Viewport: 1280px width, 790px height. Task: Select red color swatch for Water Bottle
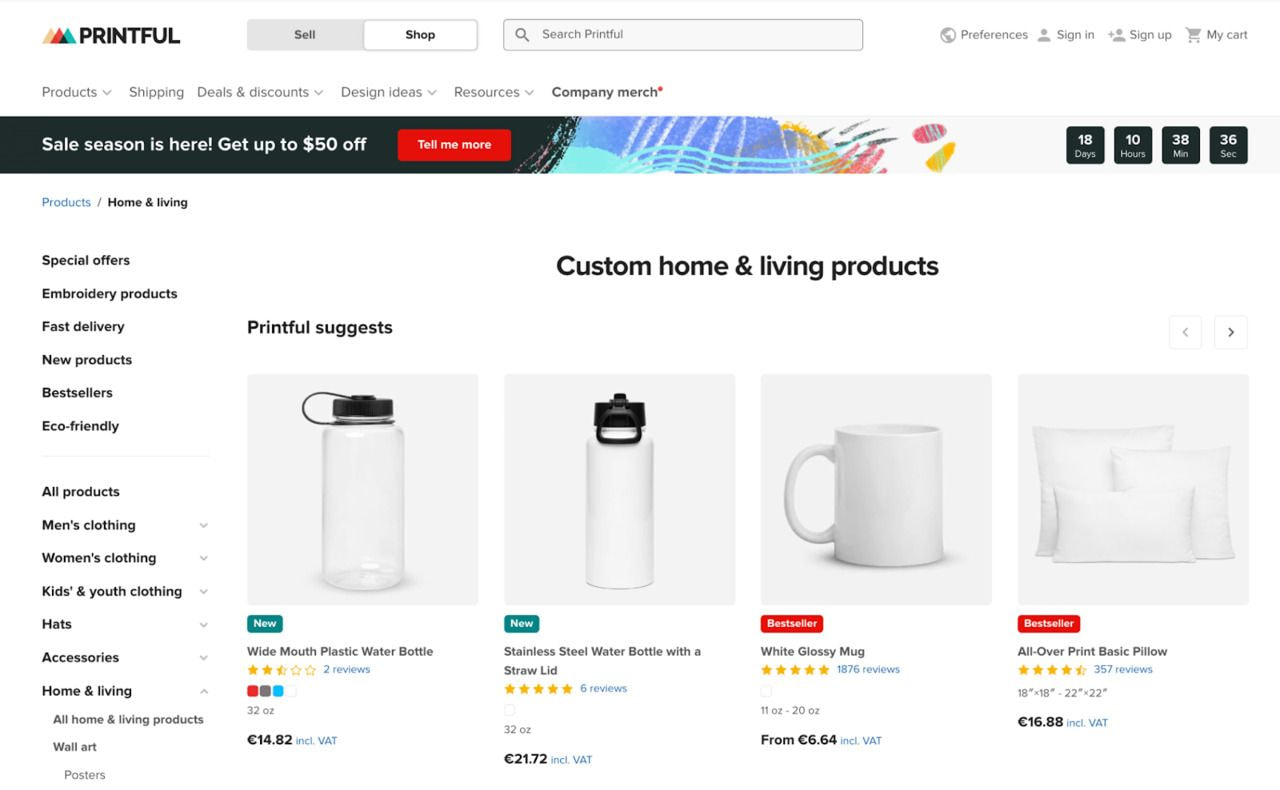tap(253, 691)
